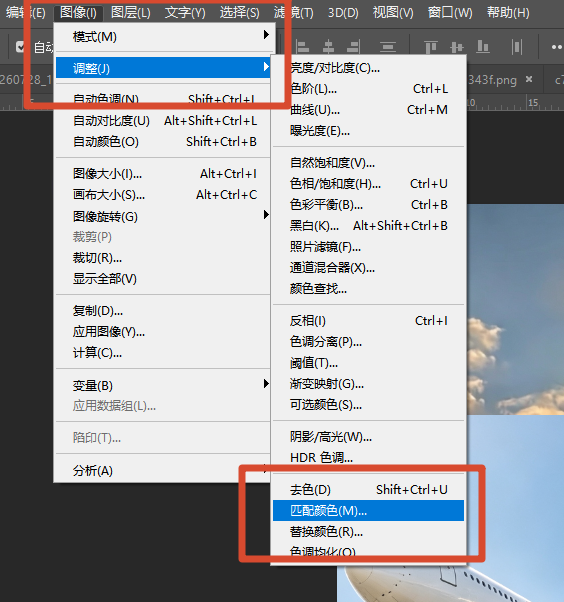The image size is (564, 602).
Task: Choose 渐变映射(G)... adjustment
Action: click(368, 384)
